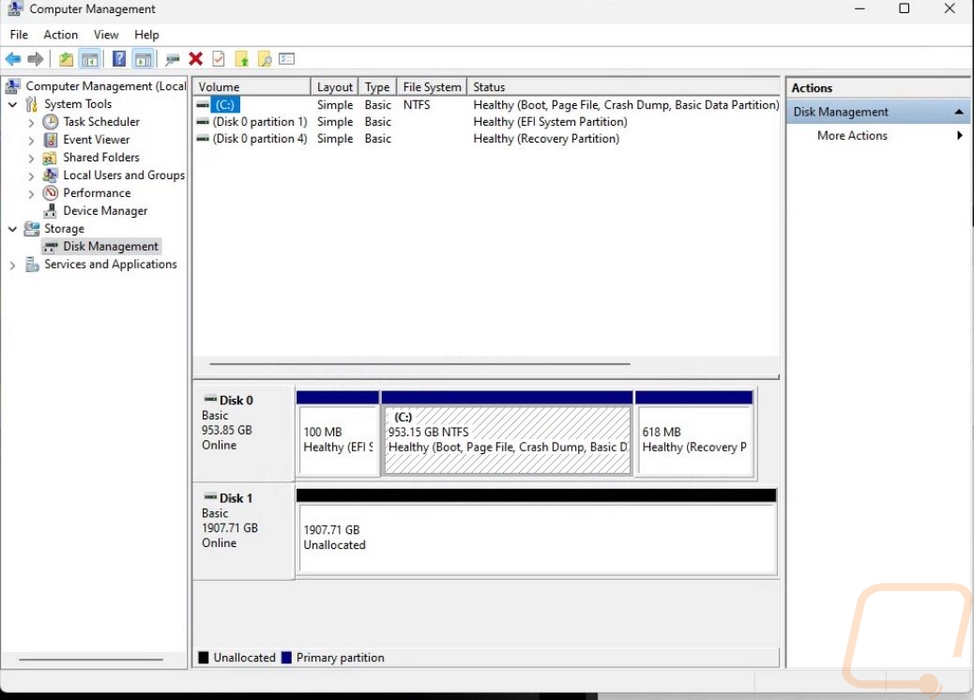The image size is (974, 700).
Task: Toggle the Show/Hide Action Pane toolbar icon
Action: (x=143, y=59)
